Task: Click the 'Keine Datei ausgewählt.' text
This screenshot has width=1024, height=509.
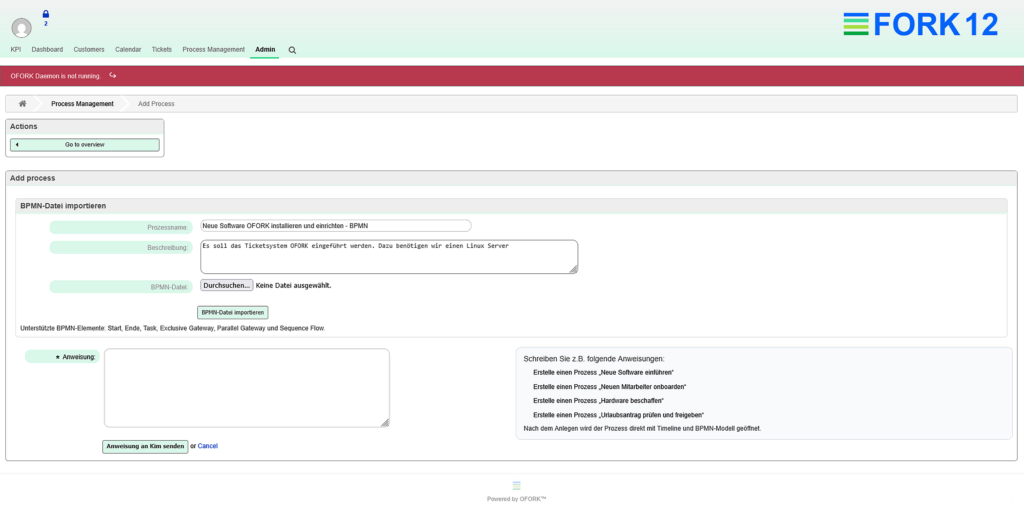Action: [x=293, y=286]
